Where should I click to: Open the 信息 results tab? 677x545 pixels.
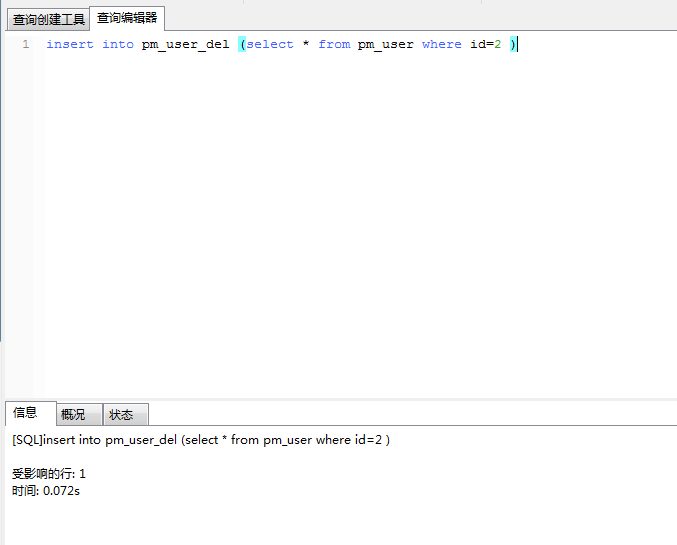tap(26, 413)
